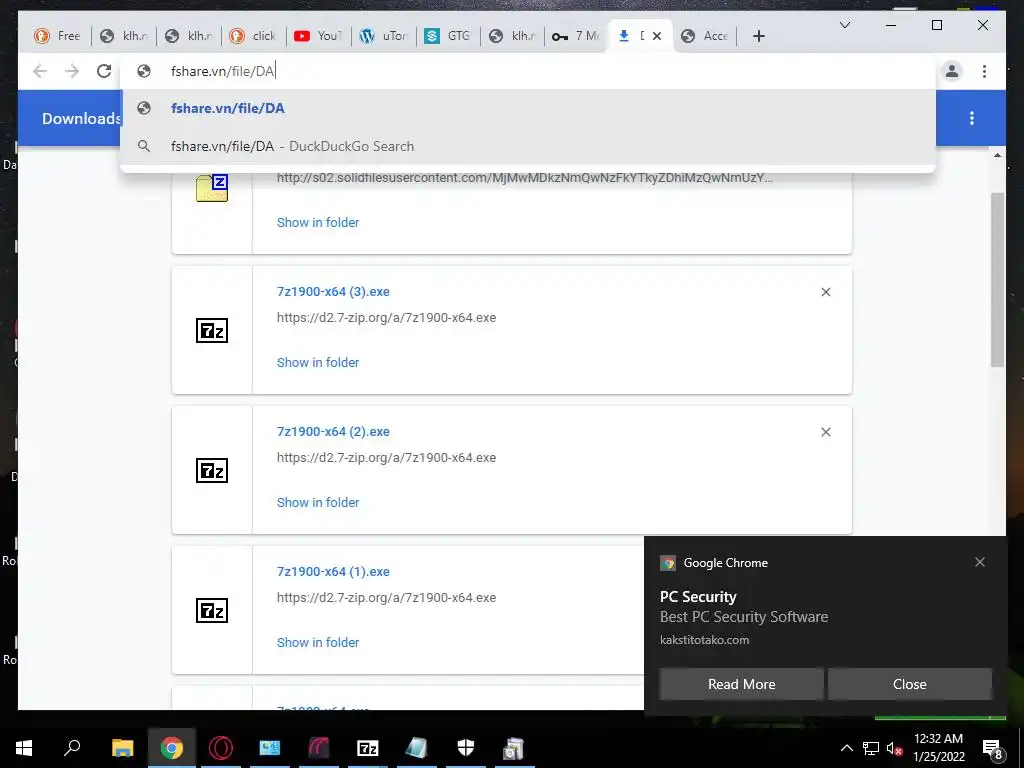Image resolution: width=1024 pixels, height=768 pixels.
Task: Click the muted volume tray icon
Action: [894, 748]
